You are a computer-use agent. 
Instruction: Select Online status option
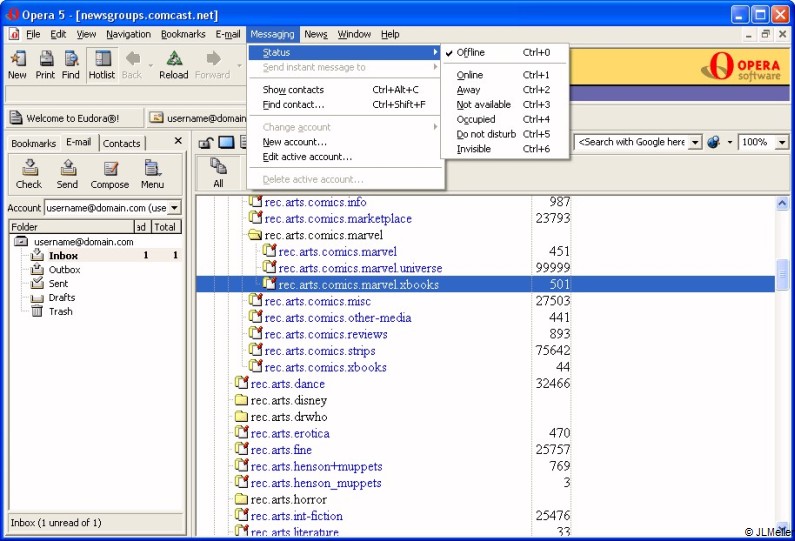point(504,75)
